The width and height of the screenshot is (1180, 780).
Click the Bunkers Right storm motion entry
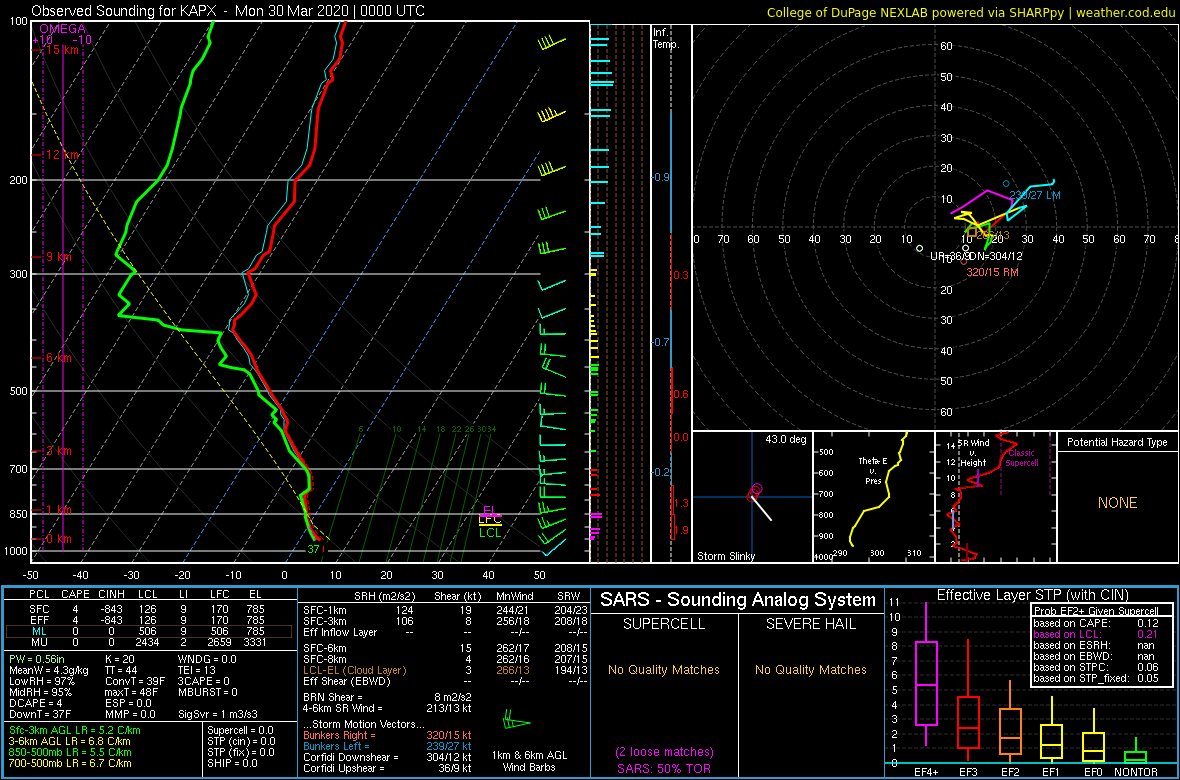click(387, 735)
